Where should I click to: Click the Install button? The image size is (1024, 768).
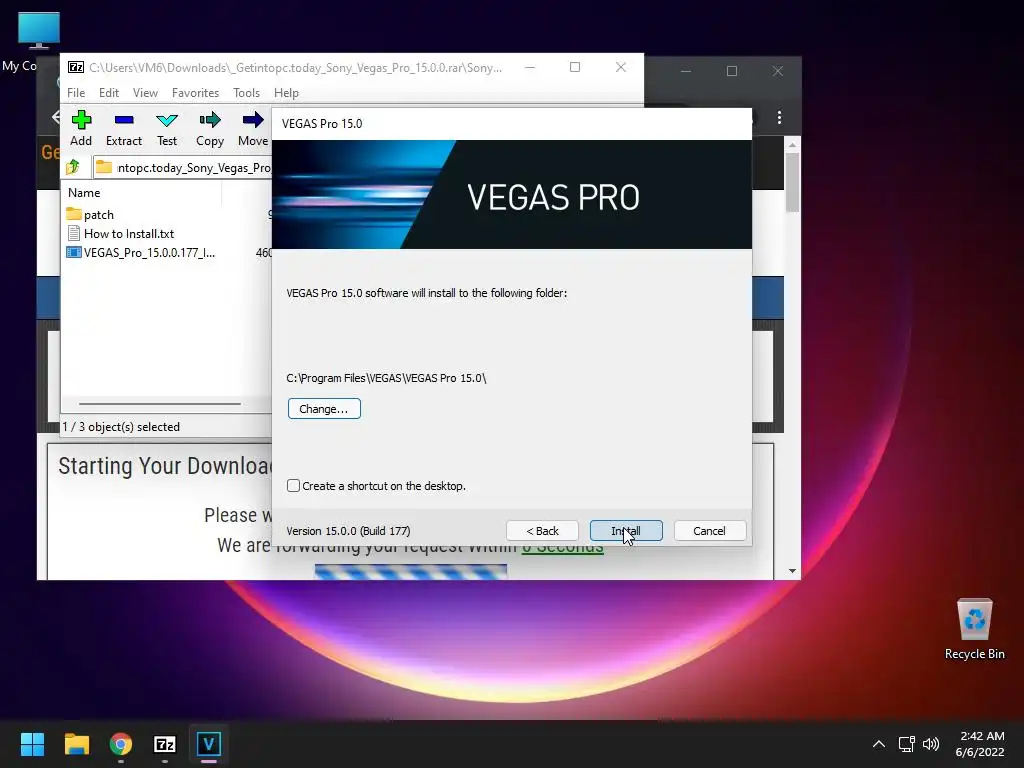pyautogui.click(x=626, y=531)
